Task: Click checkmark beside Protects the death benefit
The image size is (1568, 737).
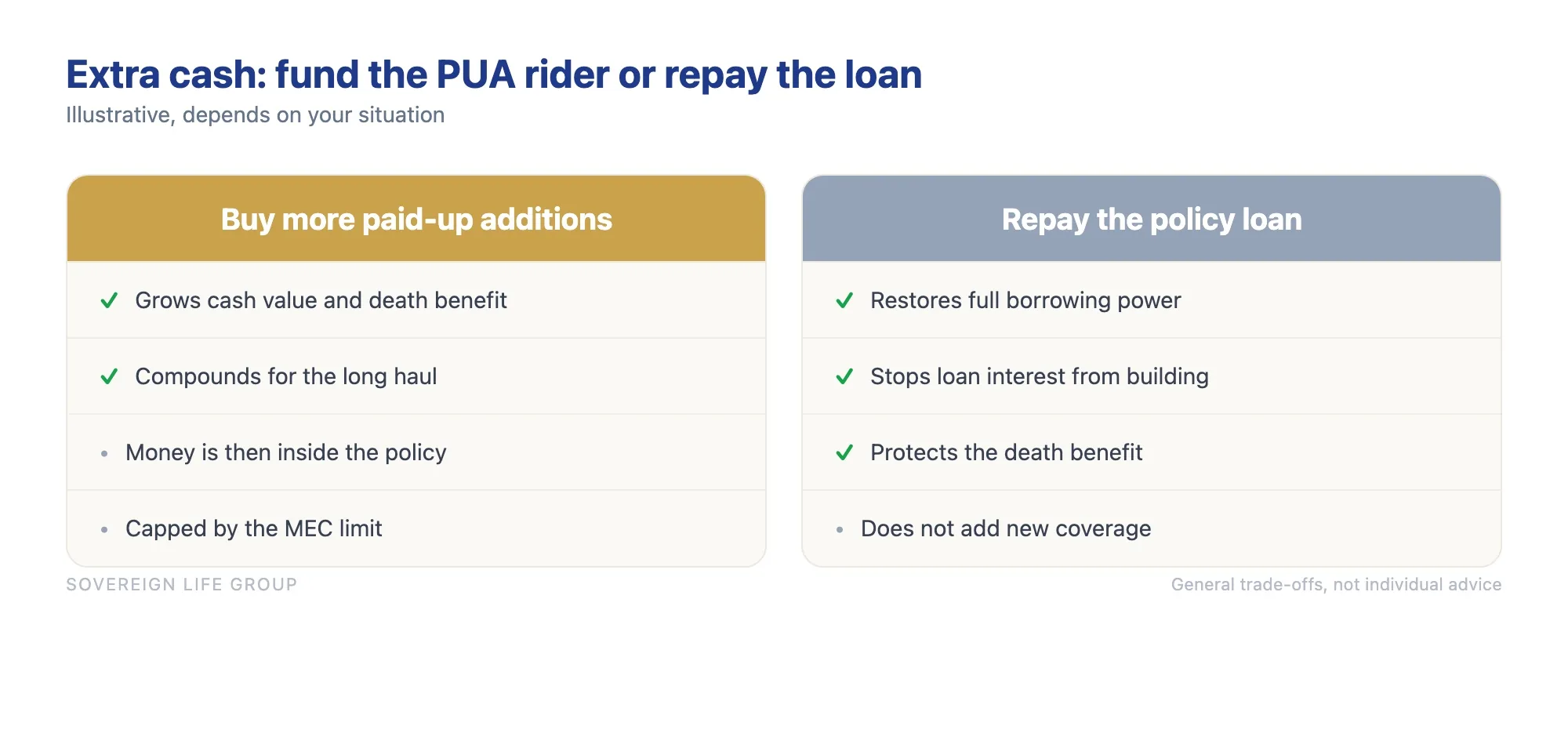Action: coord(844,452)
